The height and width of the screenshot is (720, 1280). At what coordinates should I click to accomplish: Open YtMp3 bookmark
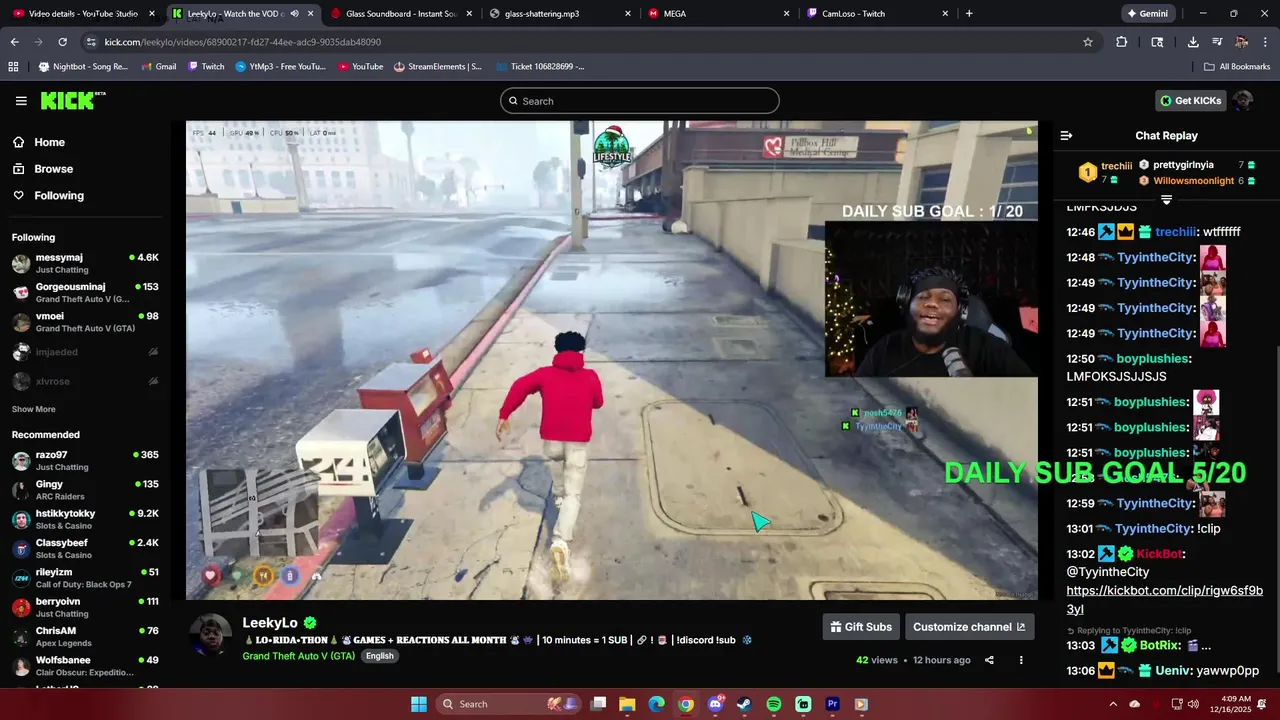pyautogui.click(x=280, y=67)
